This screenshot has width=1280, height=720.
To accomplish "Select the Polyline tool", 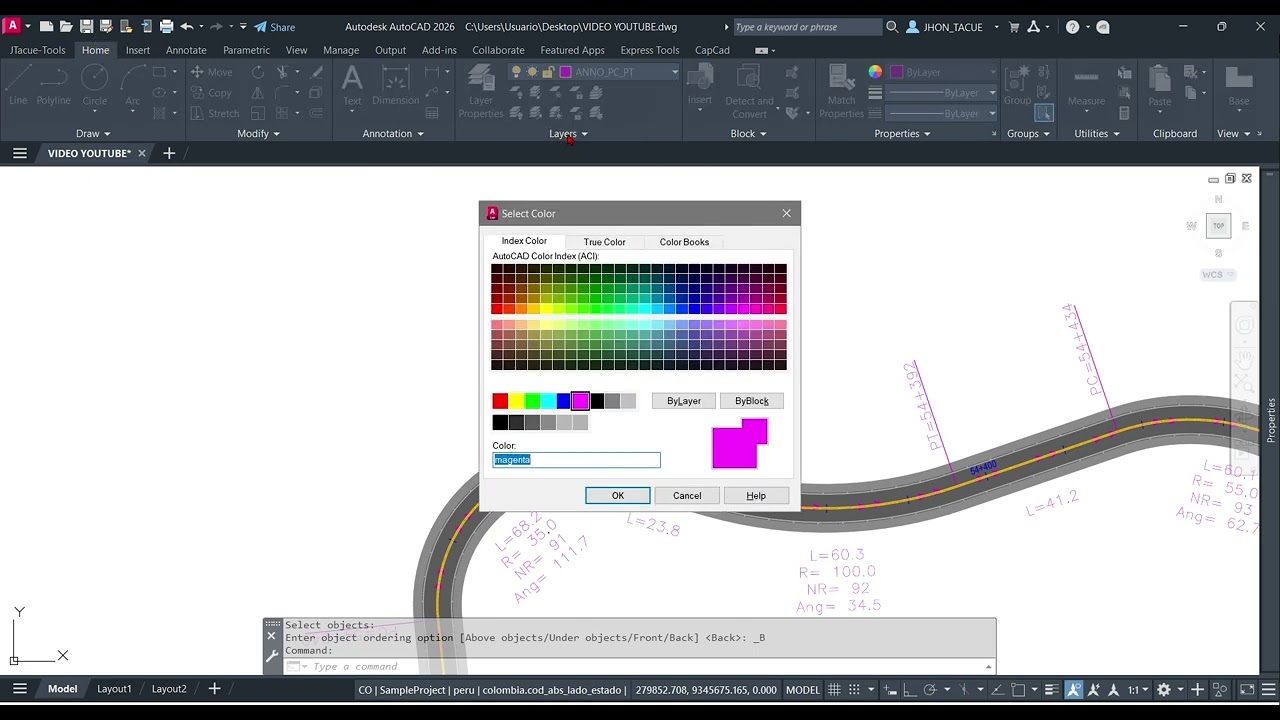I will point(54,86).
